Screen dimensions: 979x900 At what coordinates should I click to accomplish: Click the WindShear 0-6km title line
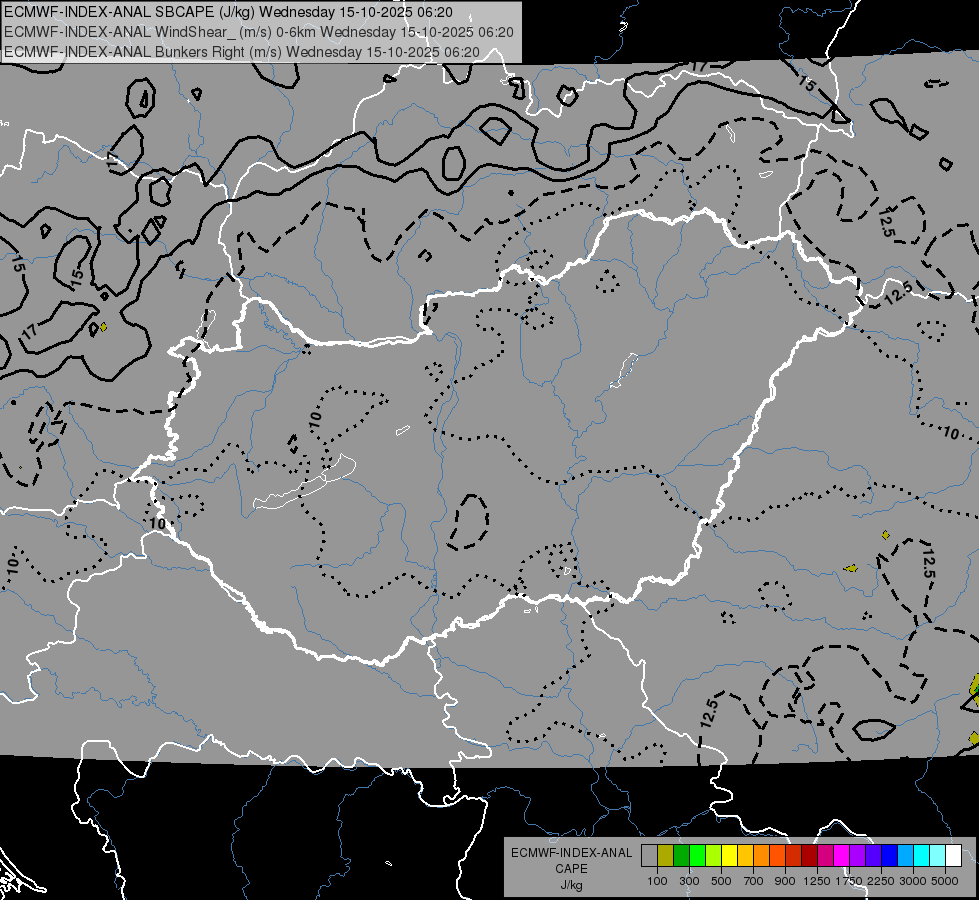tap(259, 32)
